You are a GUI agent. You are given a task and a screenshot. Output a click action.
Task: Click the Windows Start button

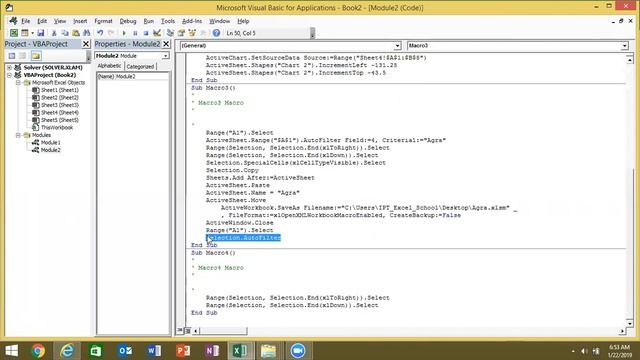tap(11, 351)
